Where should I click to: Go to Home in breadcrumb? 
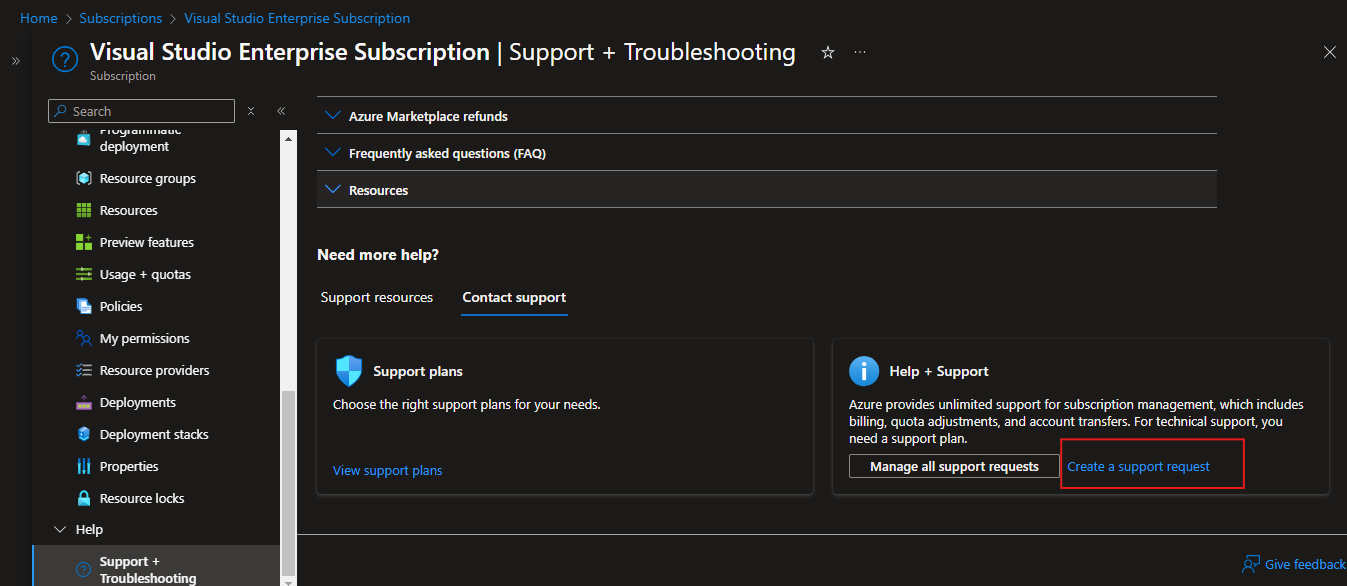click(x=39, y=18)
